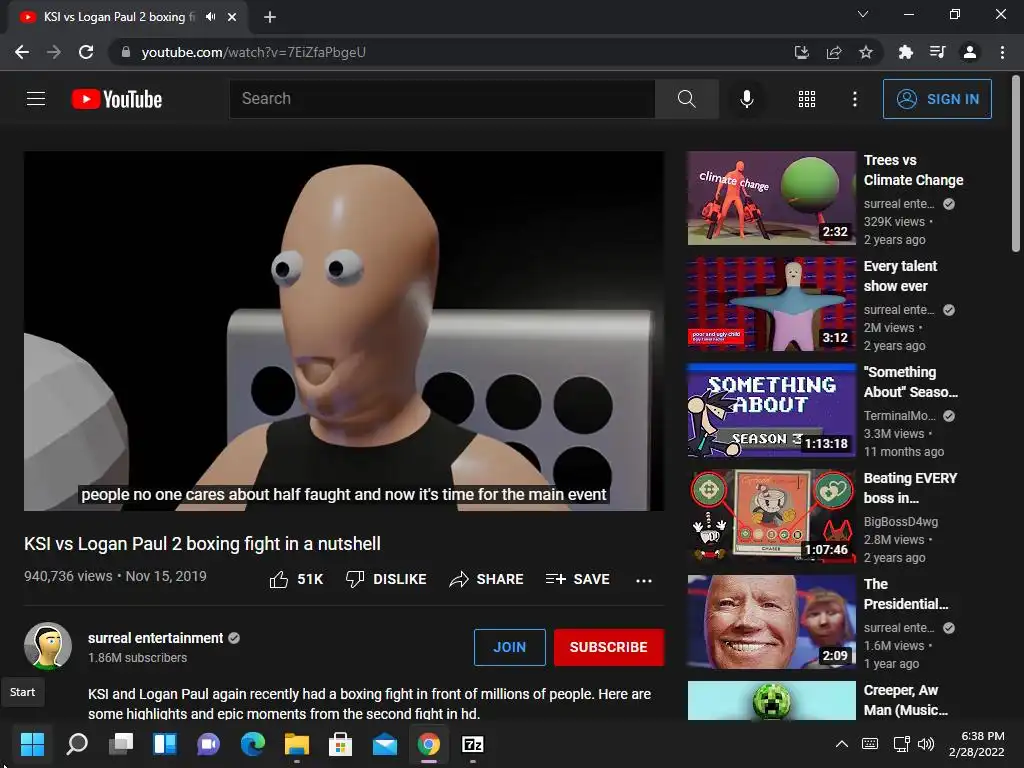1024x768 pixels.
Task: Open Windows Start menu
Action: coord(32,744)
